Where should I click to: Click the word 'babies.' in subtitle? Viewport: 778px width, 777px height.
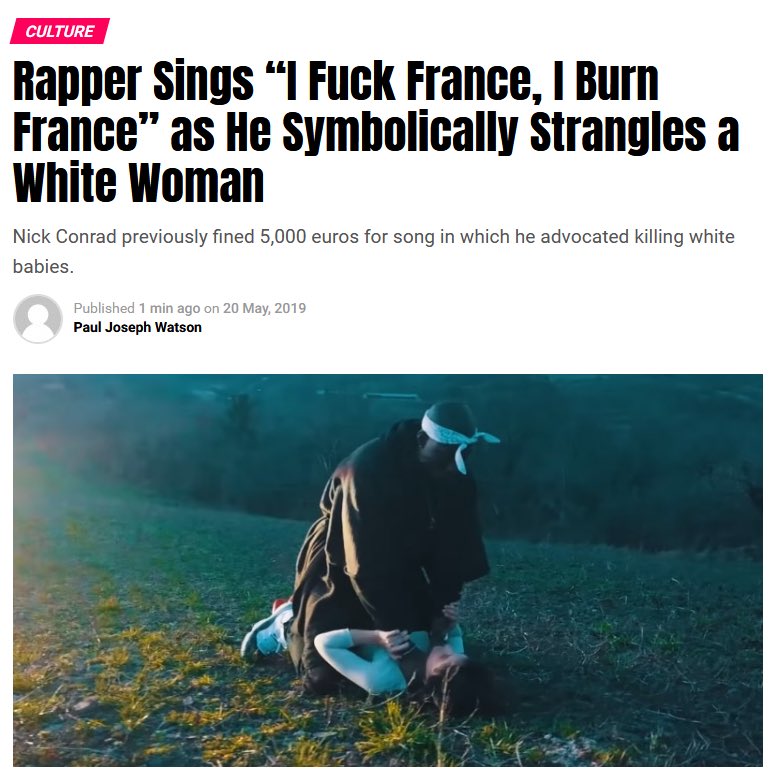(43, 267)
